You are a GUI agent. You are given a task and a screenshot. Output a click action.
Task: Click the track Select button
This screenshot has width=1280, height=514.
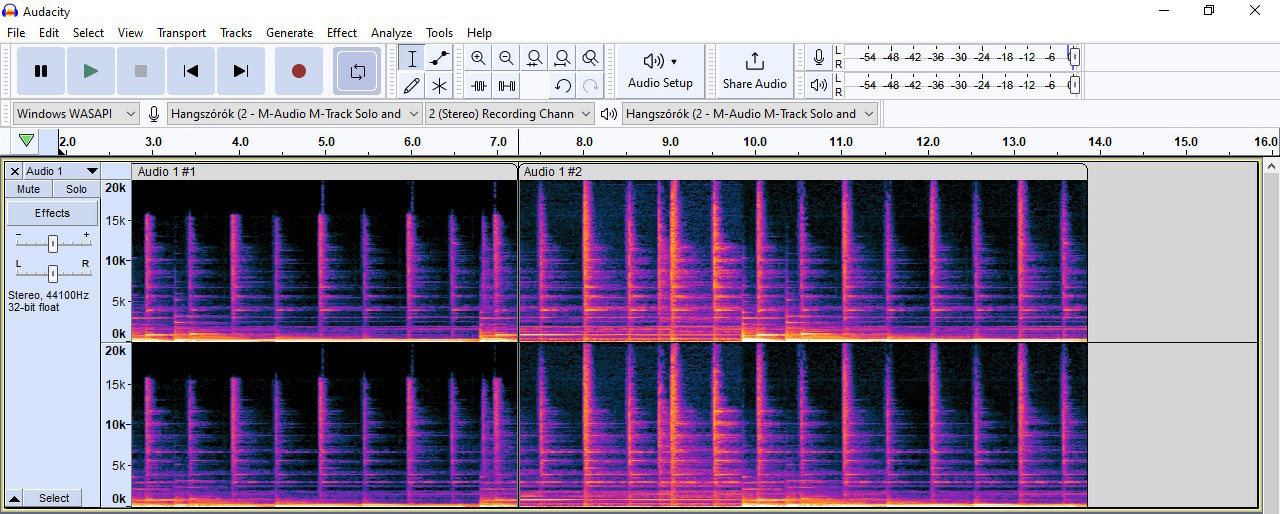coord(54,498)
